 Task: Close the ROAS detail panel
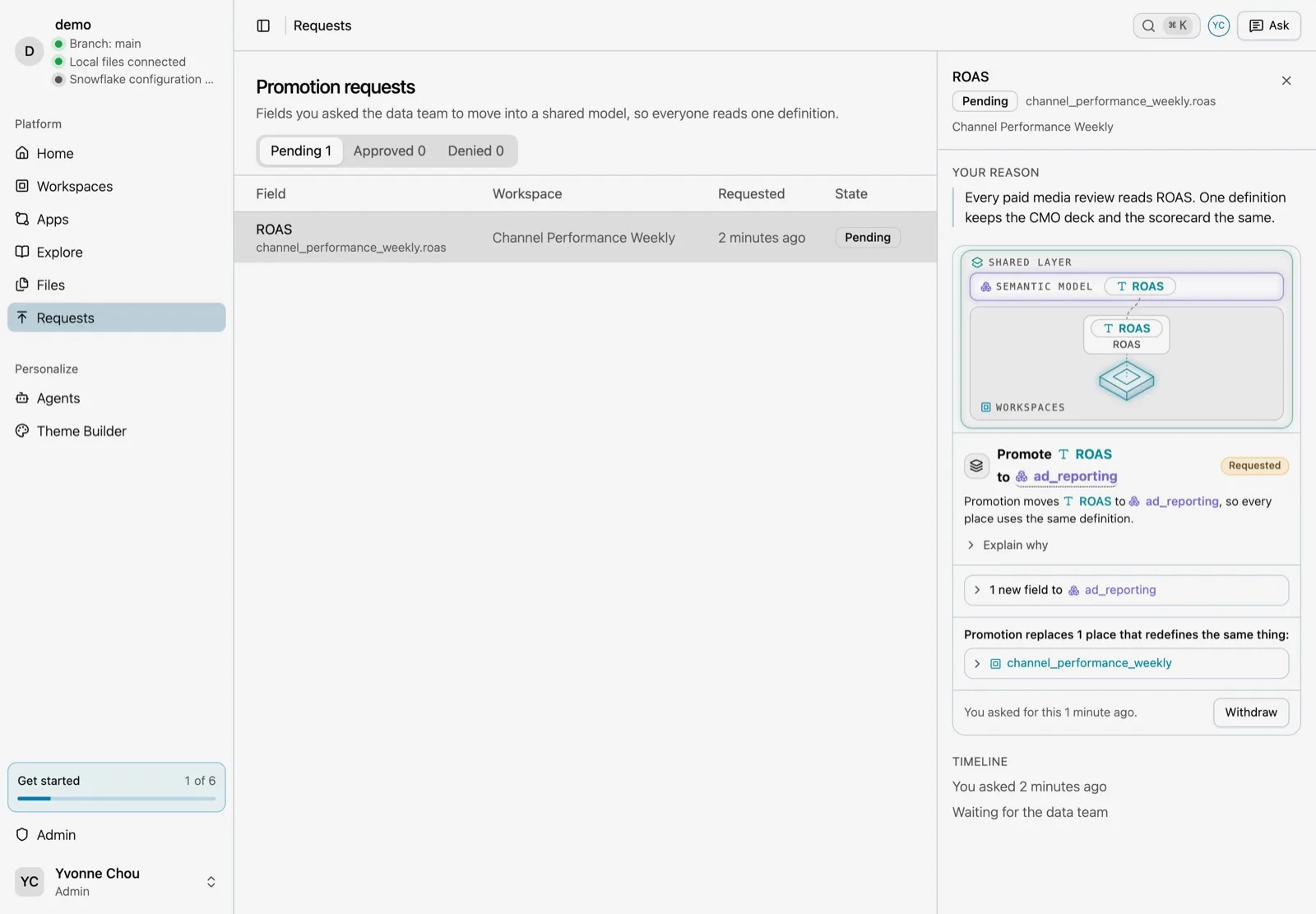click(1286, 81)
